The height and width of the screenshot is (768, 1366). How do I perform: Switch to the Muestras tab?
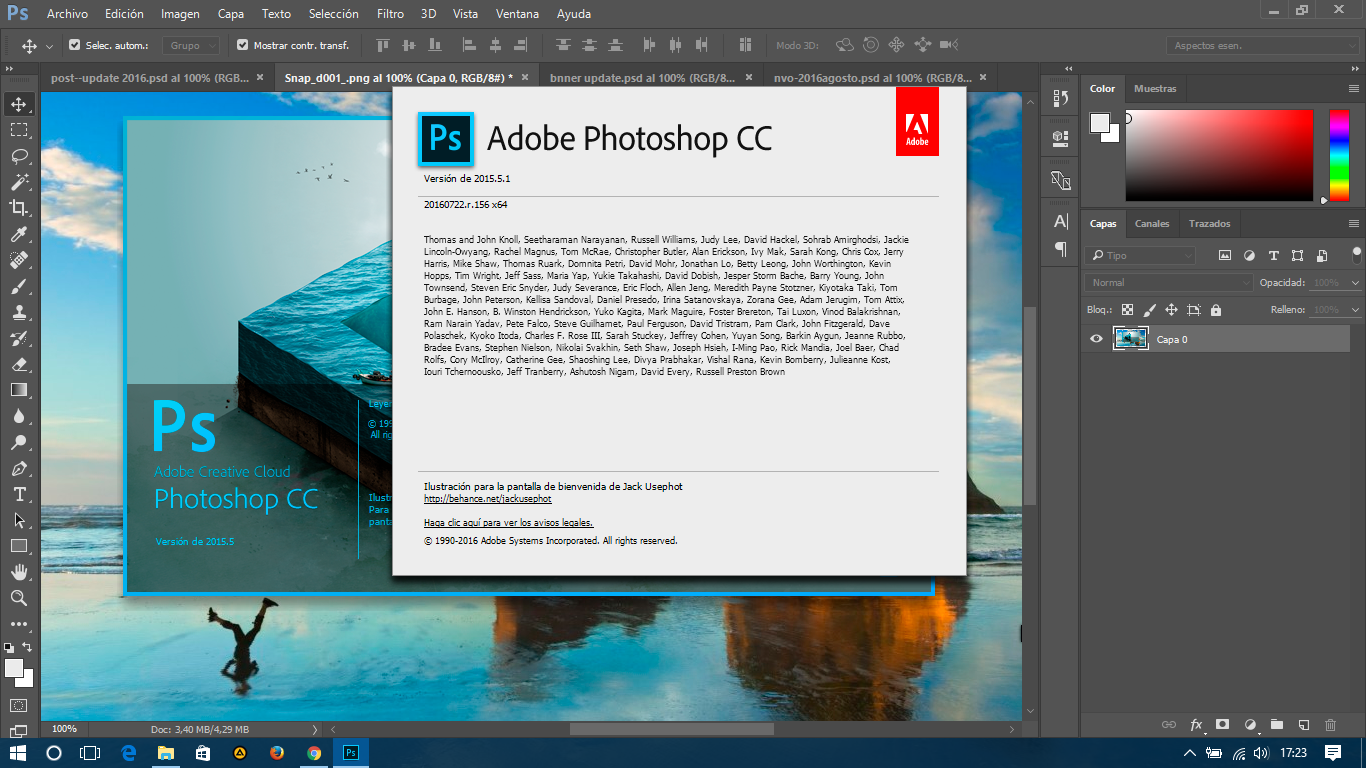pos(1155,89)
